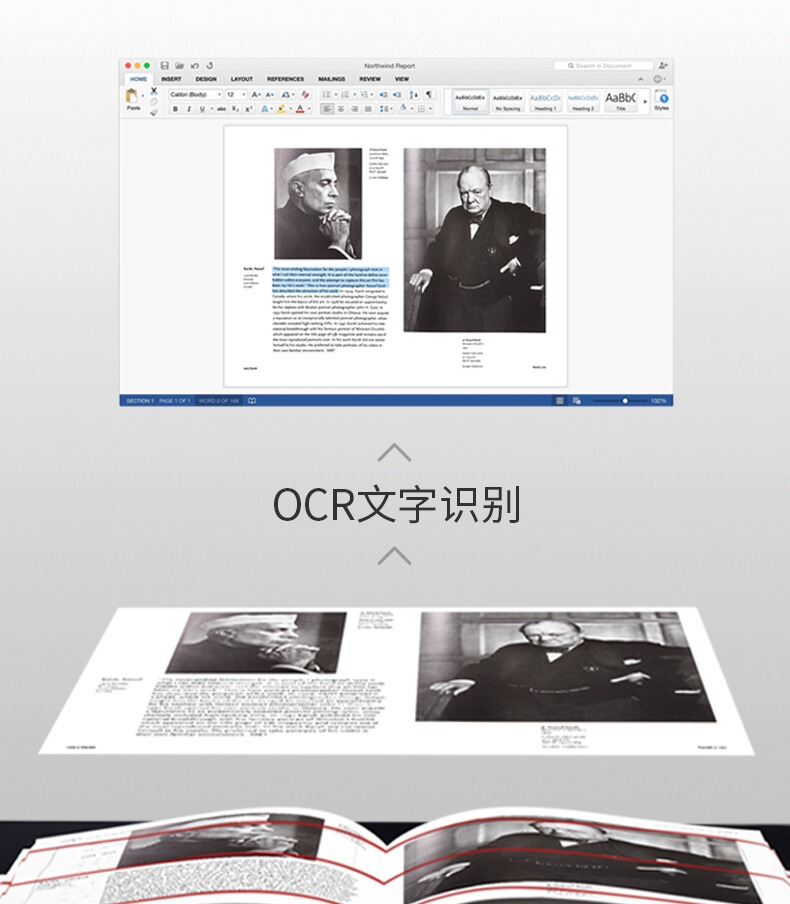Toggle Subscript X₂ button
790x904 pixels.
click(x=235, y=109)
